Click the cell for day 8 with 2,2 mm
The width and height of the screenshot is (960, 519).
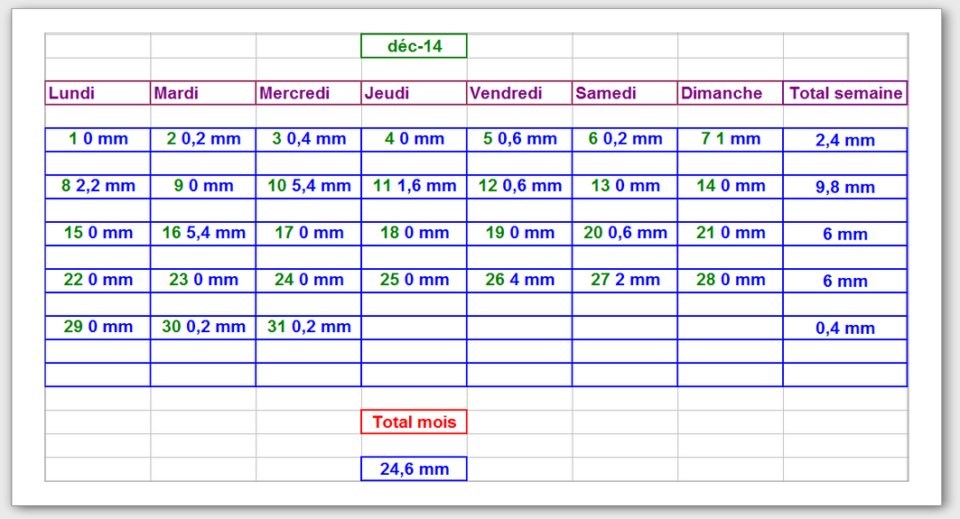tap(98, 186)
